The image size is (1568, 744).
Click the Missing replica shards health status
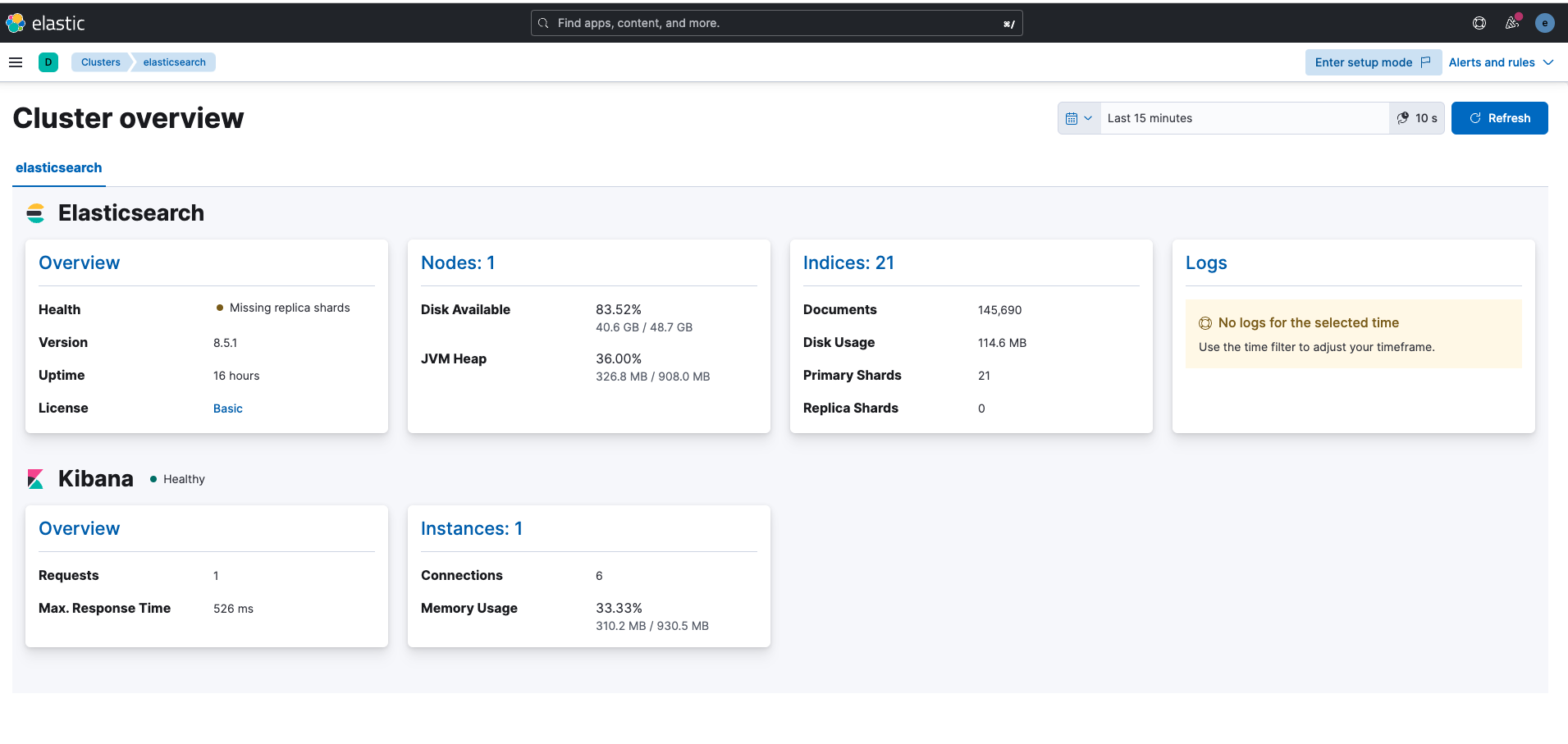(x=283, y=308)
